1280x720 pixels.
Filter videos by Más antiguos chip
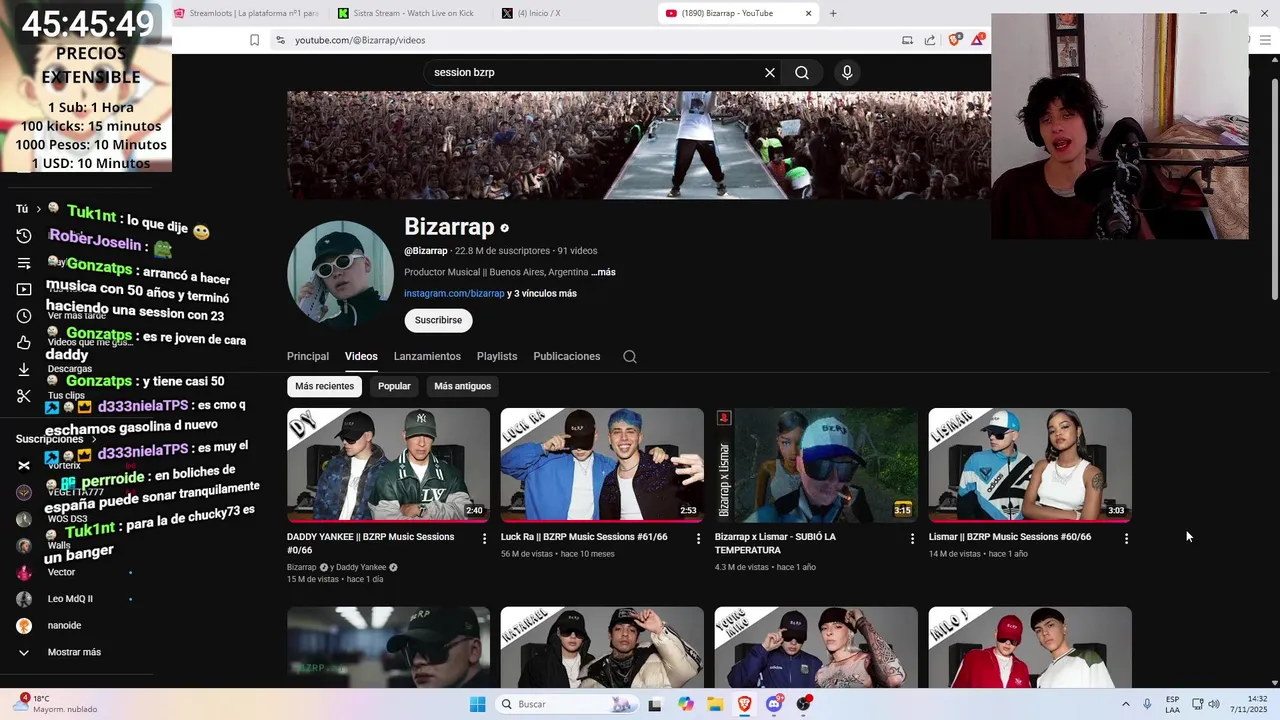(462, 386)
